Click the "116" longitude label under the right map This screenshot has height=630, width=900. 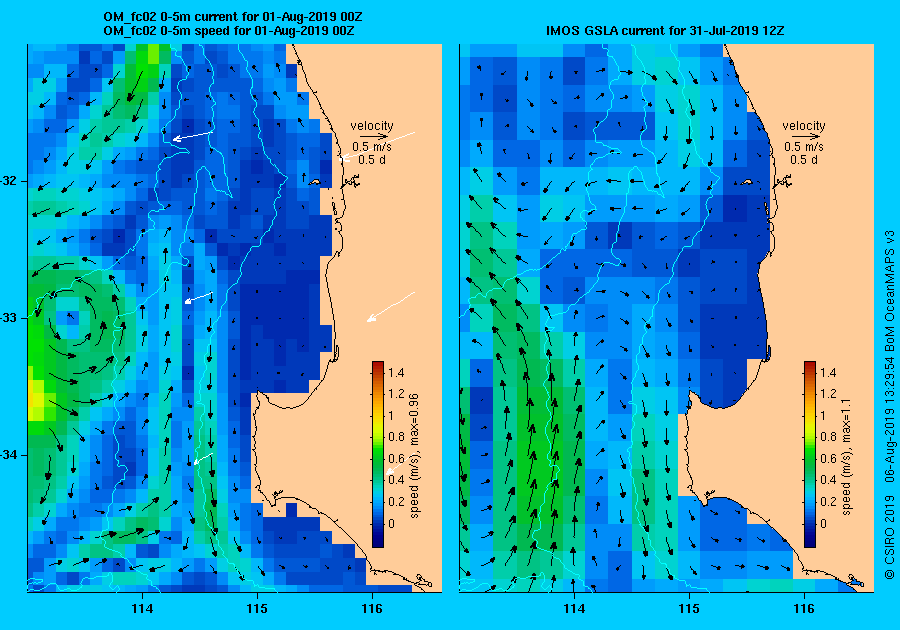point(804,609)
